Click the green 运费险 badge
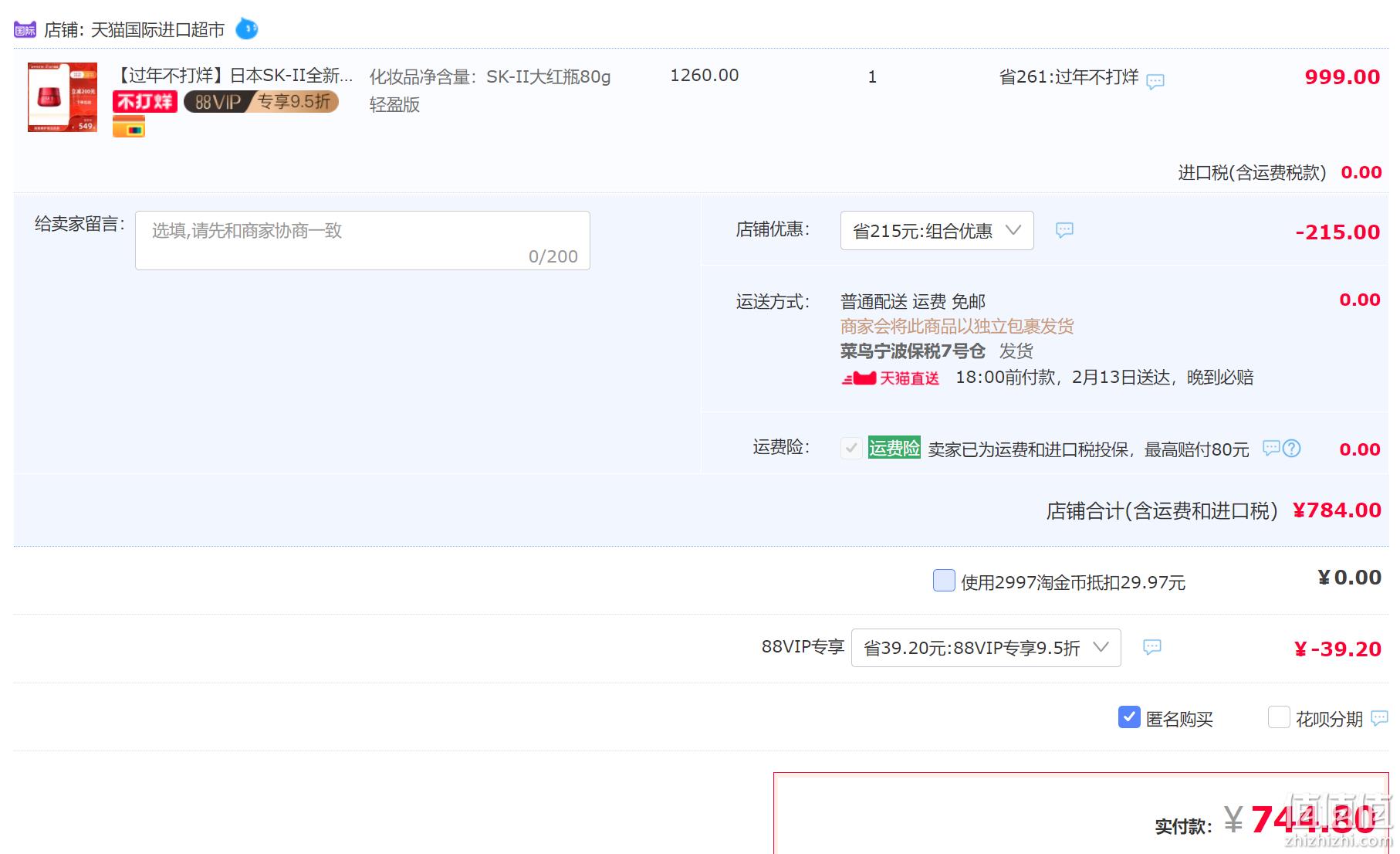Viewport: 1400px width, 854px height. click(894, 448)
